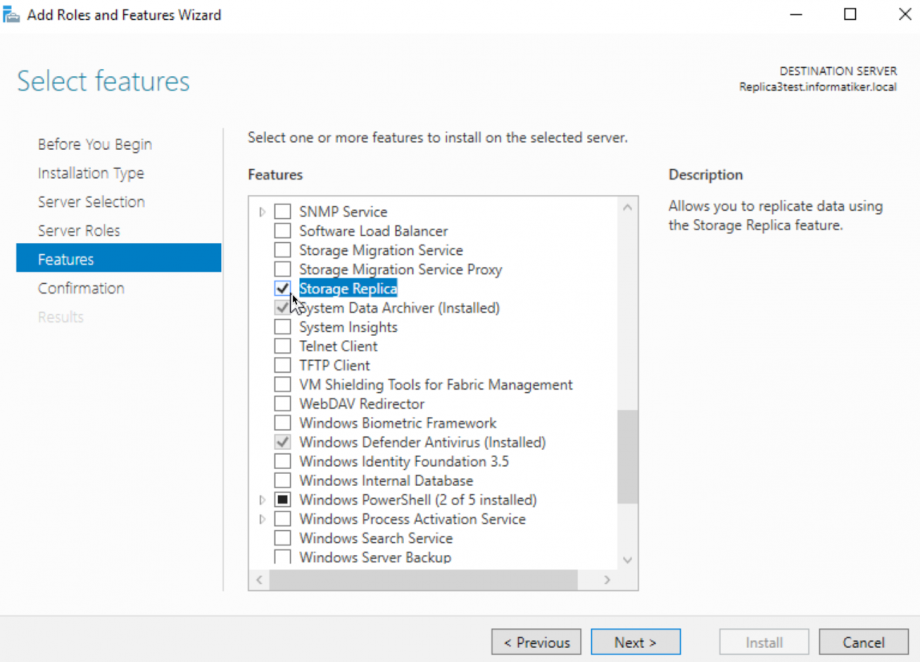Check the Telnet Client feature
The width and height of the screenshot is (920, 662).
click(282, 346)
